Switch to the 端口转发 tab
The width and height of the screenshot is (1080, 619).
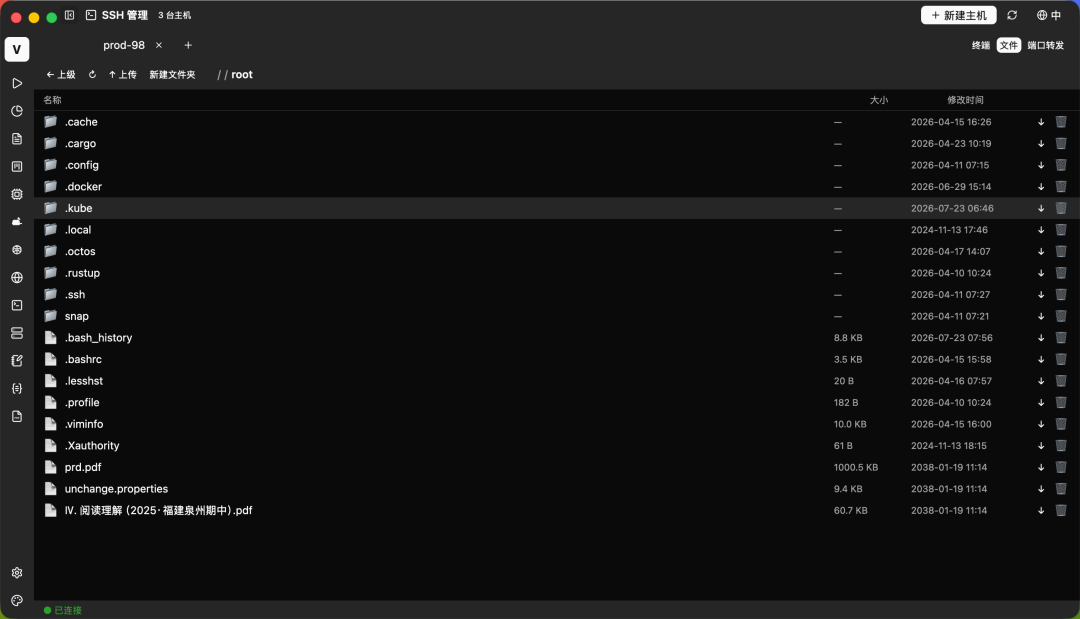pyautogui.click(x=1046, y=45)
